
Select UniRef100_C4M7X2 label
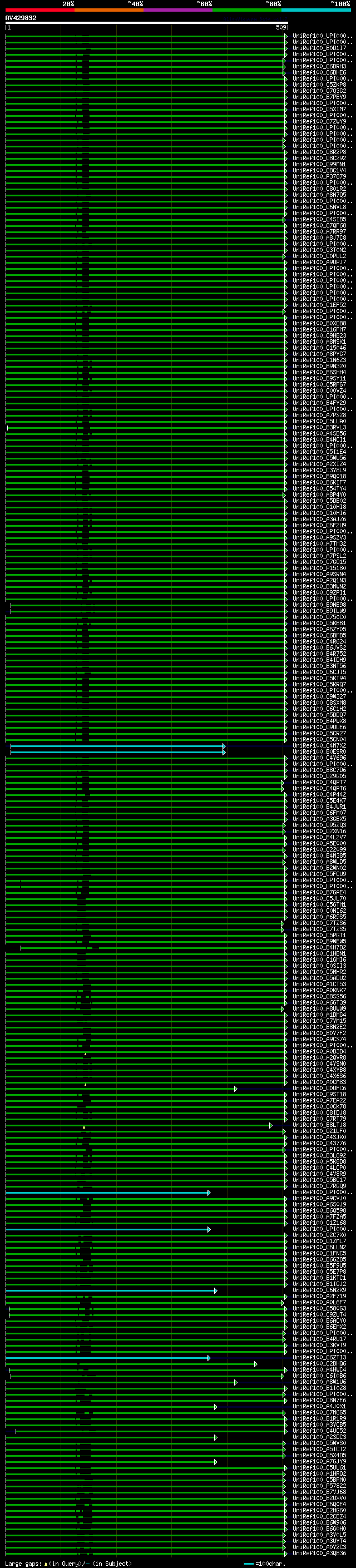(319, 746)
